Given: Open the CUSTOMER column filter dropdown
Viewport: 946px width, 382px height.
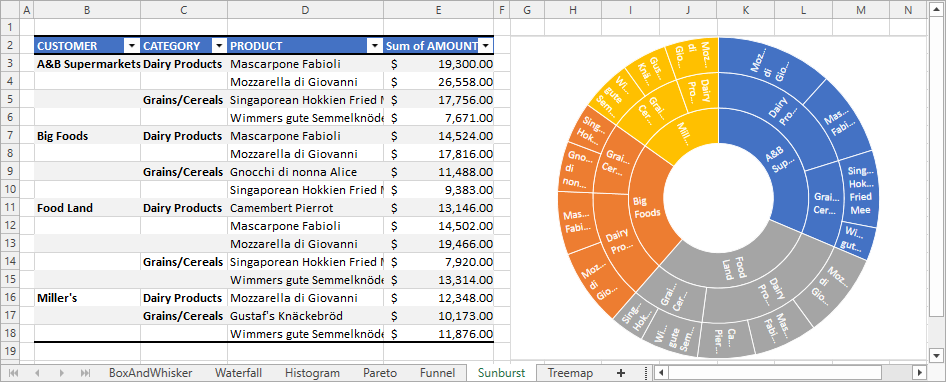Looking at the screenshot, I should (x=132, y=46).
